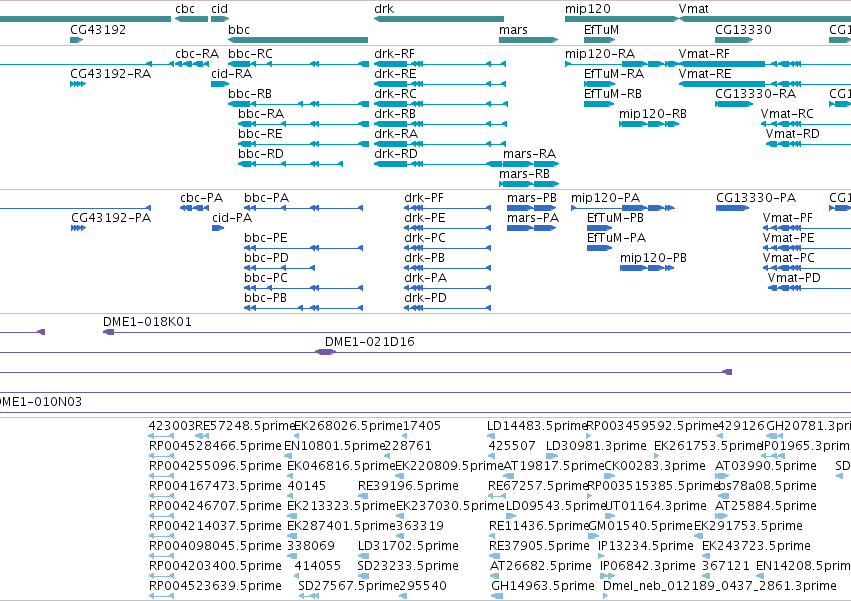
Task: Select the mip120-PA coding sequence
Action: coord(623,208)
